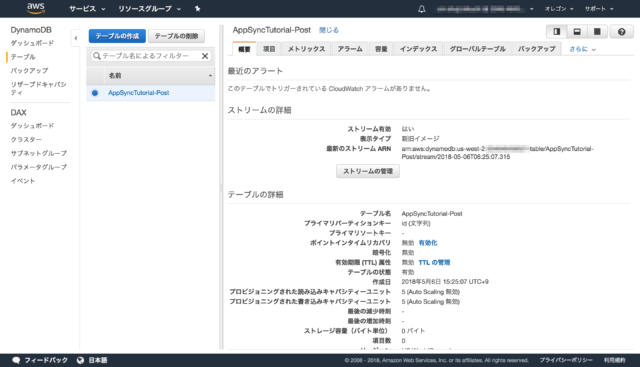The height and width of the screenshot is (367, 640).
Task: Open AppSyncTutorial-Post table link in list
Action: [139, 93]
